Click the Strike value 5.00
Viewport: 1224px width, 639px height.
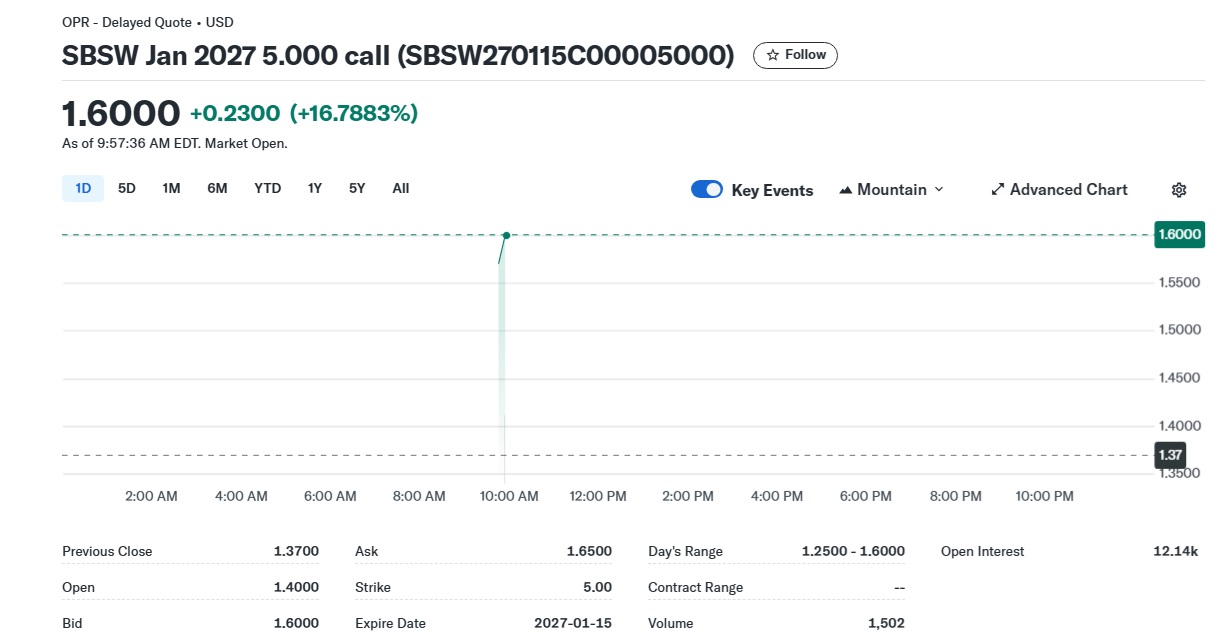(597, 587)
